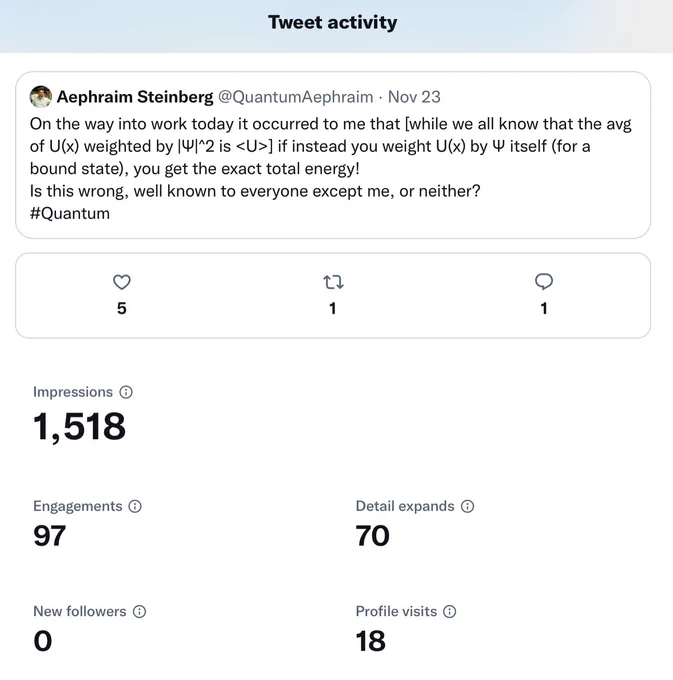Click the 97 engagements value
This screenshot has width=673, height=680.
tap(49, 536)
